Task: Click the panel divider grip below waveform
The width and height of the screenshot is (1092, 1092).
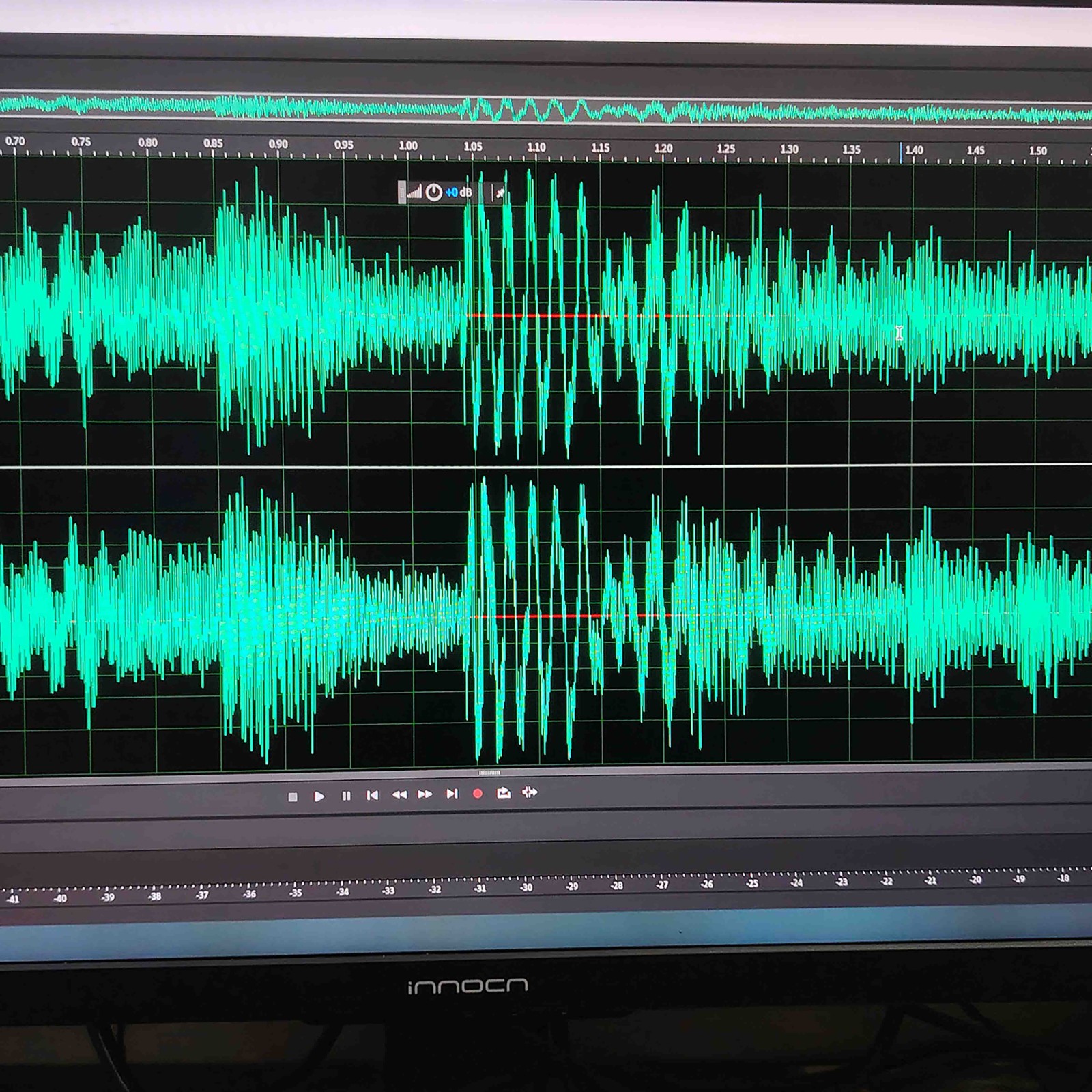Action: coord(489,773)
